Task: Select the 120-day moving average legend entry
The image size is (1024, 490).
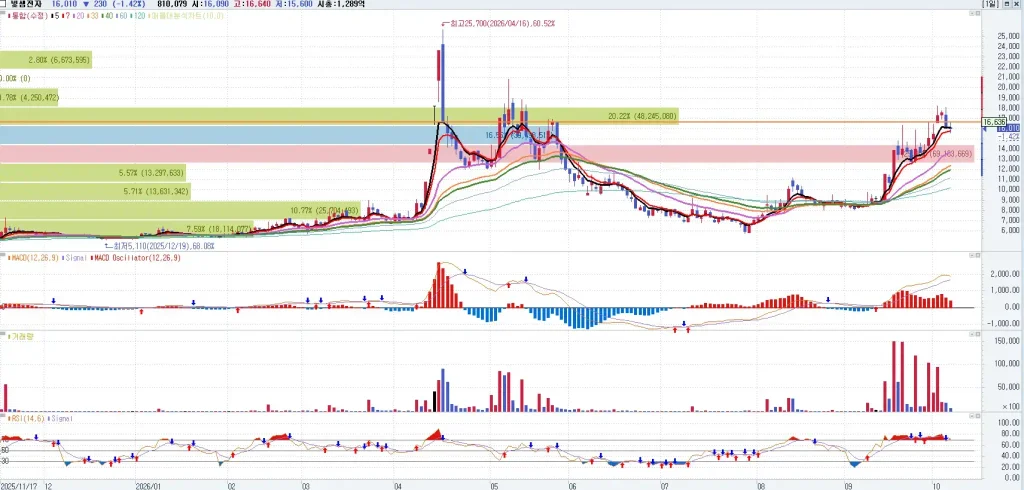Action: (137, 16)
